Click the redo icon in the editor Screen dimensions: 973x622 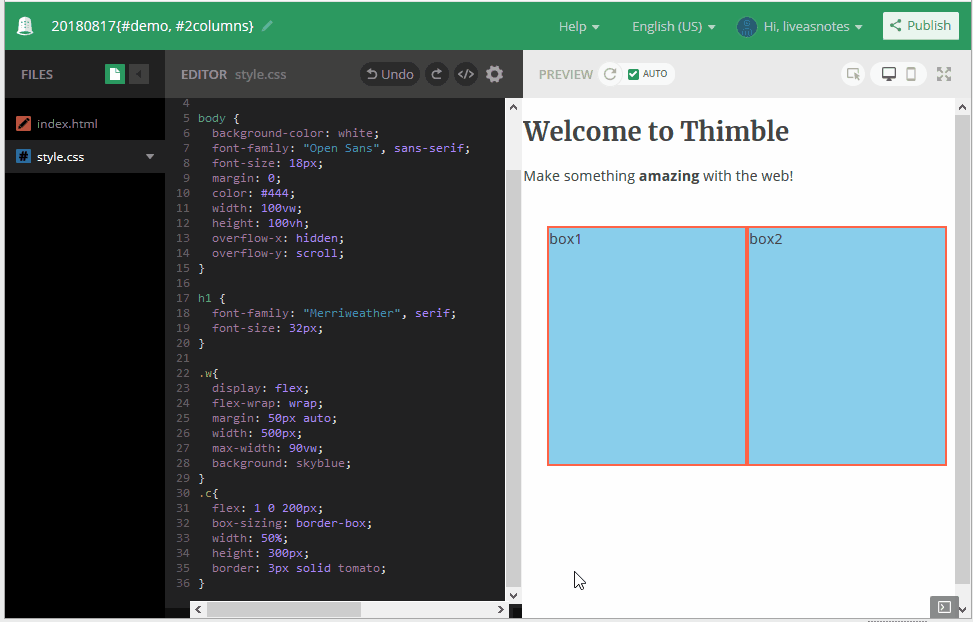(x=436, y=74)
